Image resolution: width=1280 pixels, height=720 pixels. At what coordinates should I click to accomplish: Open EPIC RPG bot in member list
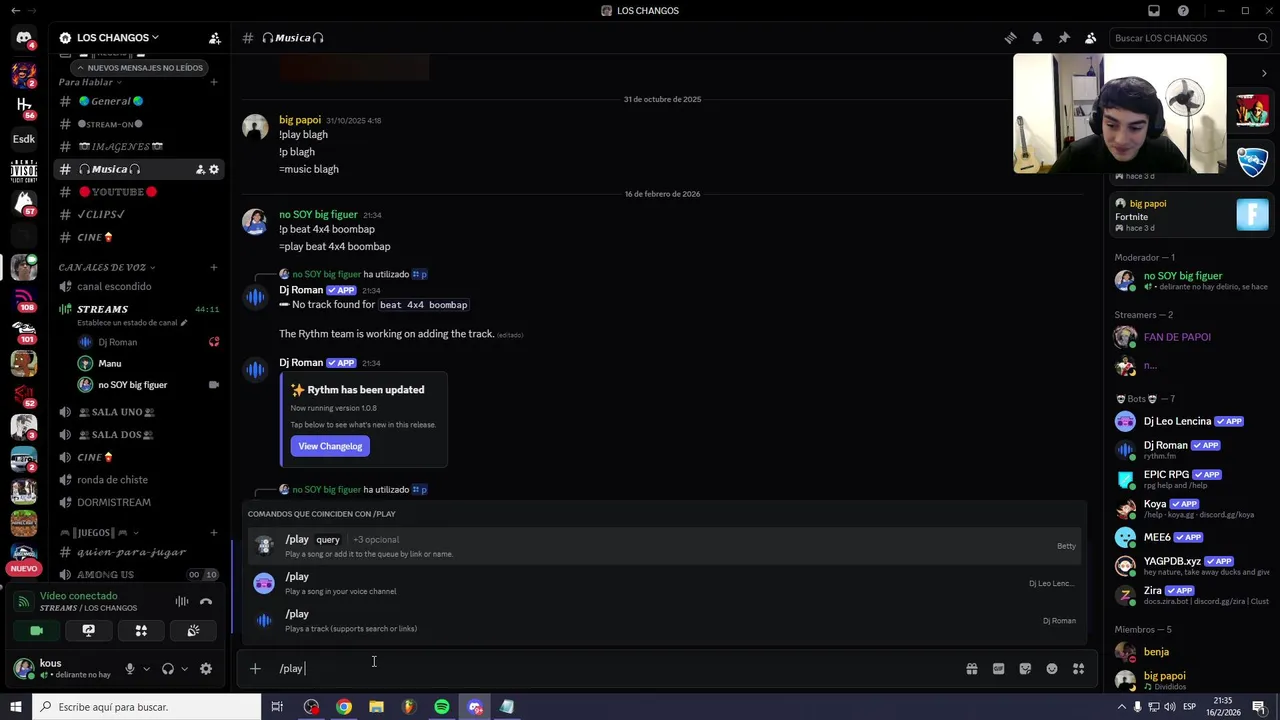1192,479
